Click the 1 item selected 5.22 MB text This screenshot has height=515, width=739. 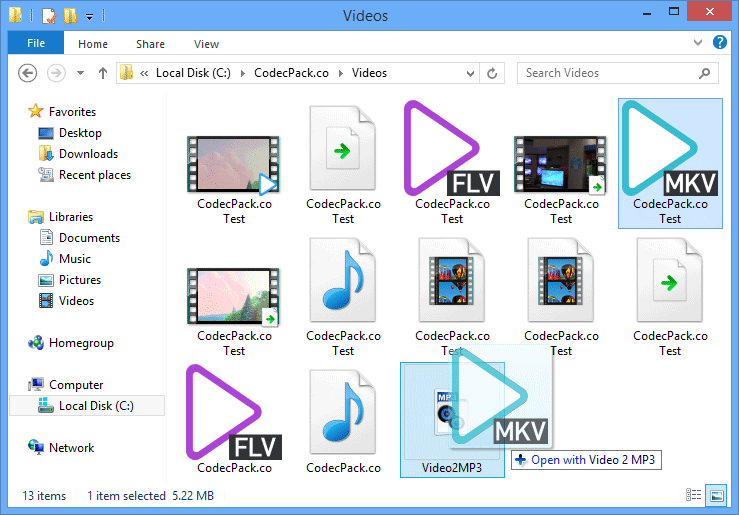click(150, 496)
